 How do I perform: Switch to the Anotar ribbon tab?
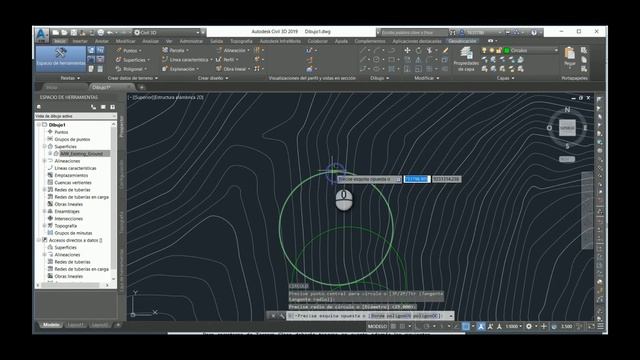tap(102, 41)
